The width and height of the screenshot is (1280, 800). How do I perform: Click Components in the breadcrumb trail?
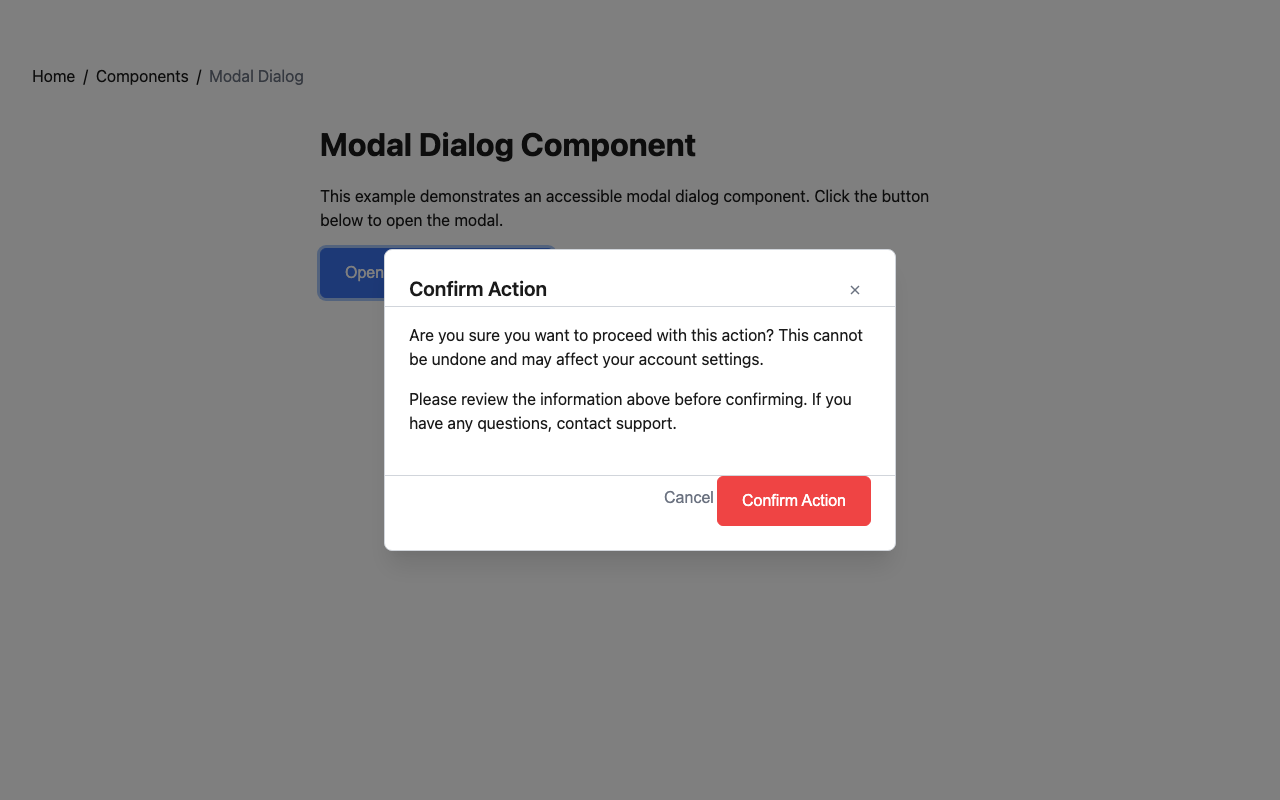point(142,76)
